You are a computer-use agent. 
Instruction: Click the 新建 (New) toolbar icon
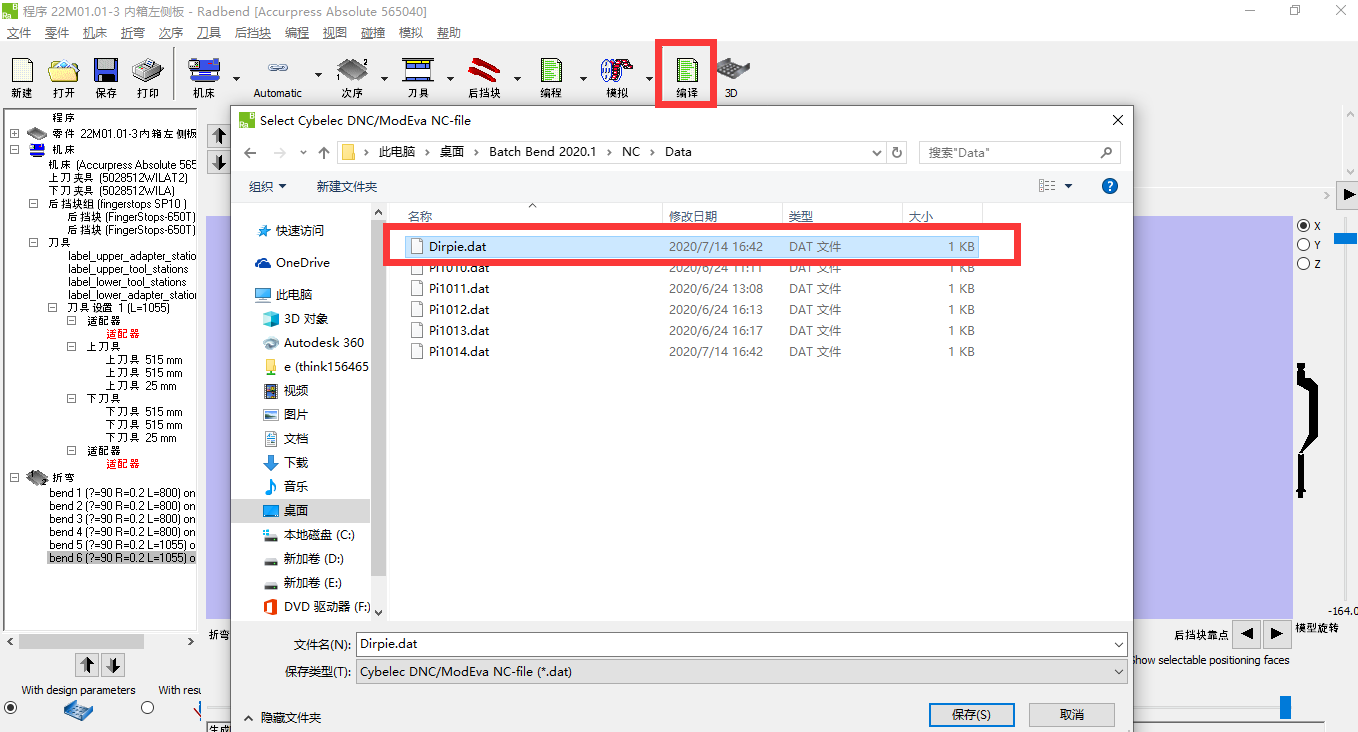(22, 71)
